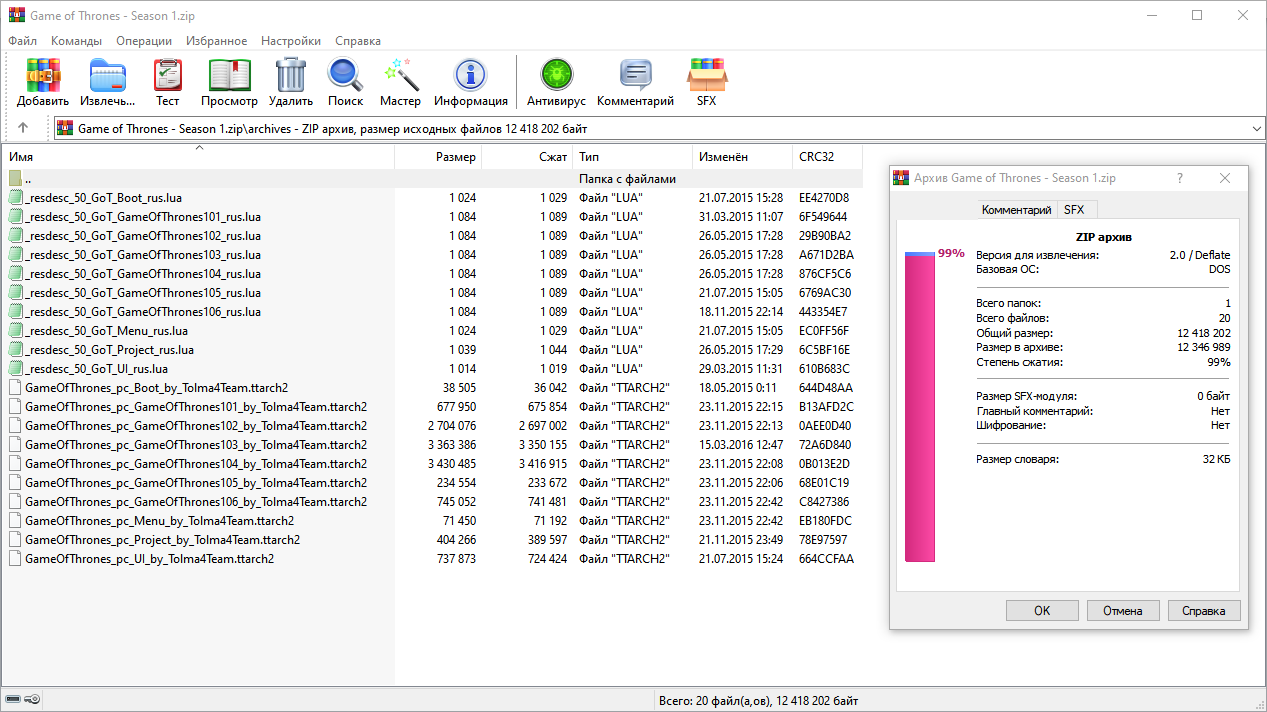Open Поиск (Find) magnifier tool

pos(345,75)
